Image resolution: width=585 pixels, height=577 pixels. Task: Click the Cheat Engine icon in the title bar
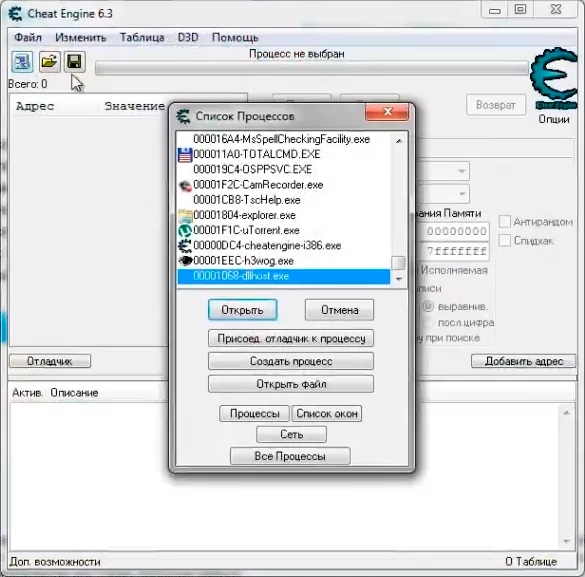pyautogui.click(x=16, y=14)
